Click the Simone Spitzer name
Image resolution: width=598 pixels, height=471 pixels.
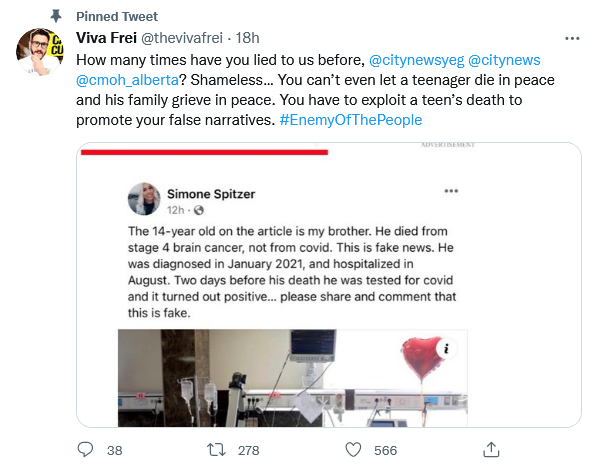coord(211,194)
